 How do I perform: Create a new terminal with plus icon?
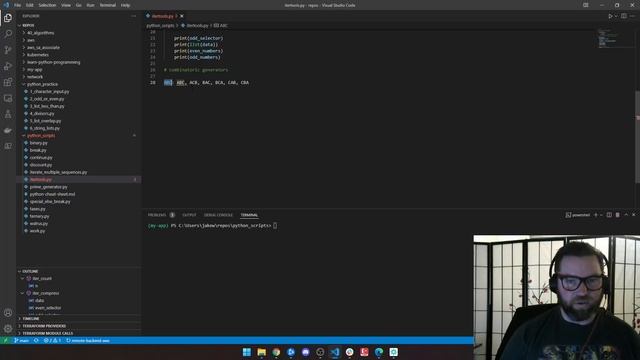[596, 215]
